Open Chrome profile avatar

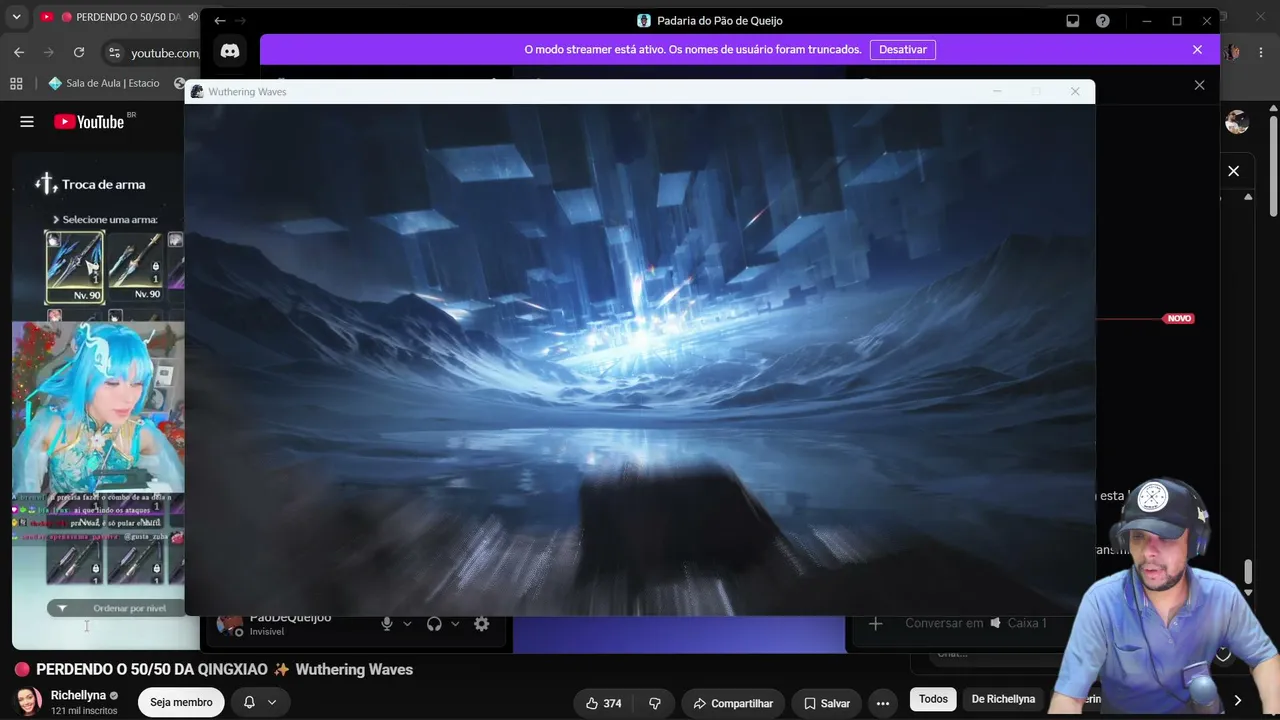tap(1233, 52)
